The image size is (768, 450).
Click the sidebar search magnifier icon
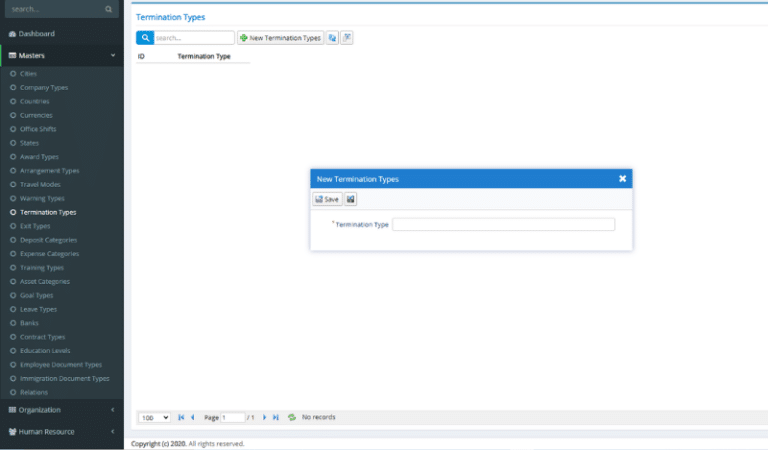point(108,9)
